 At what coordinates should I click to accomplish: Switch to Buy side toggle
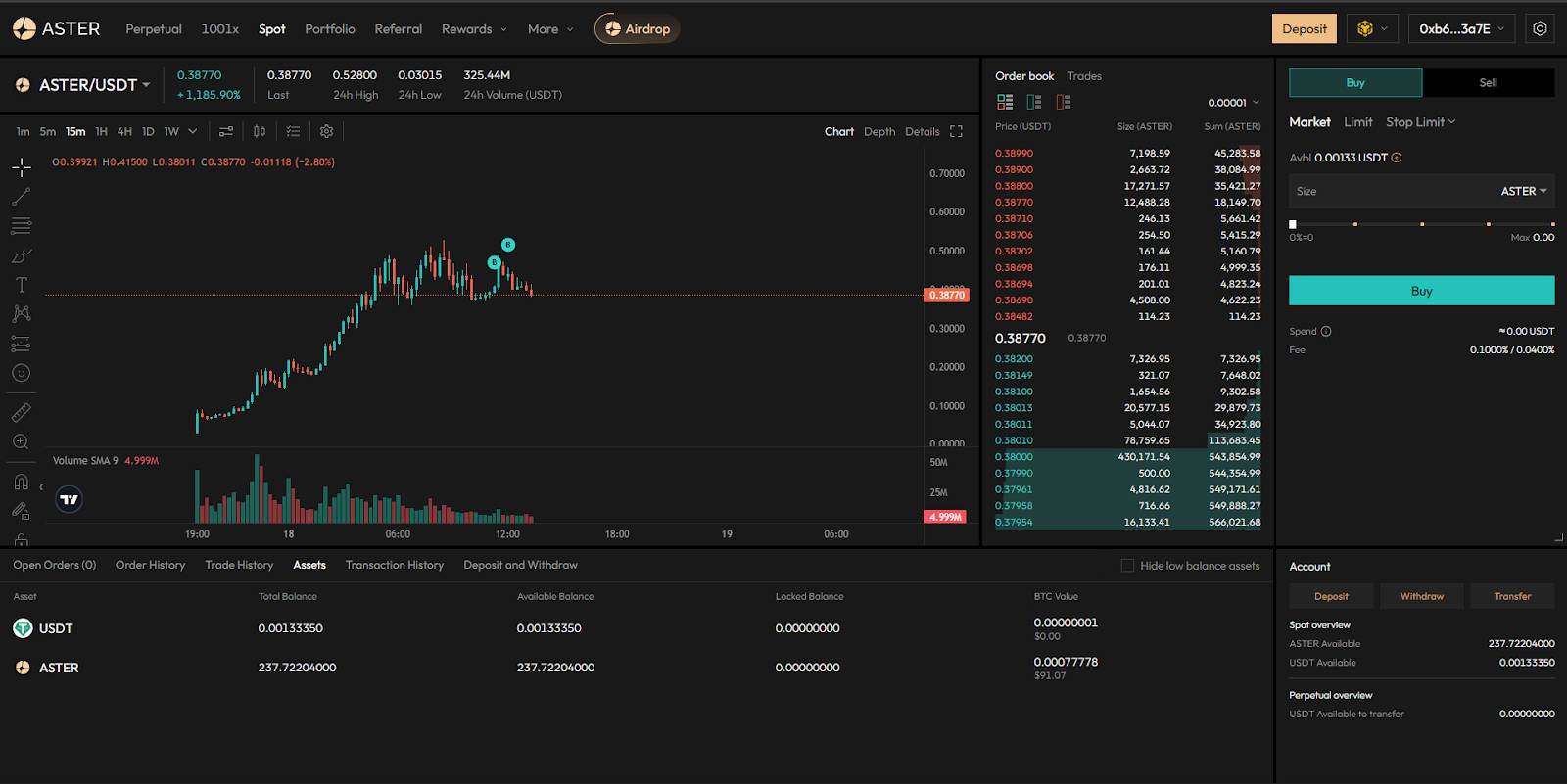coord(1355,82)
